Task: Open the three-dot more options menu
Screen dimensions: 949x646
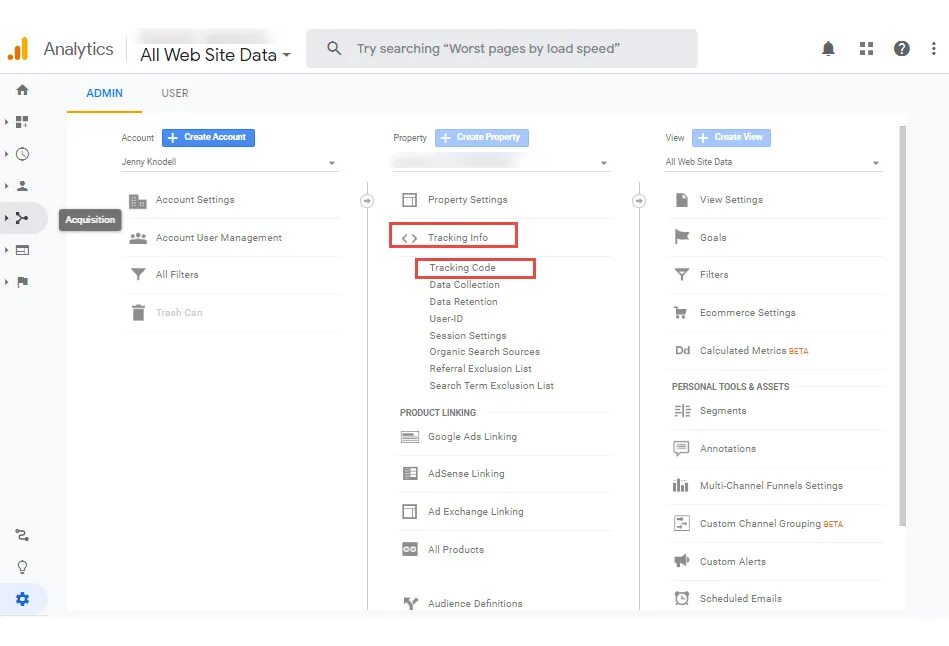Action: click(x=933, y=48)
